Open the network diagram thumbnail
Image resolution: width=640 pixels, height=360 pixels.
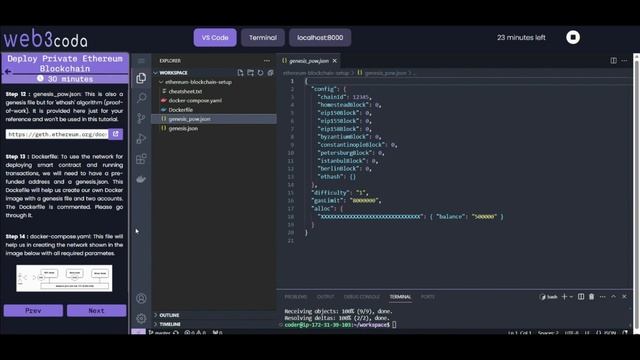coord(64,278)
